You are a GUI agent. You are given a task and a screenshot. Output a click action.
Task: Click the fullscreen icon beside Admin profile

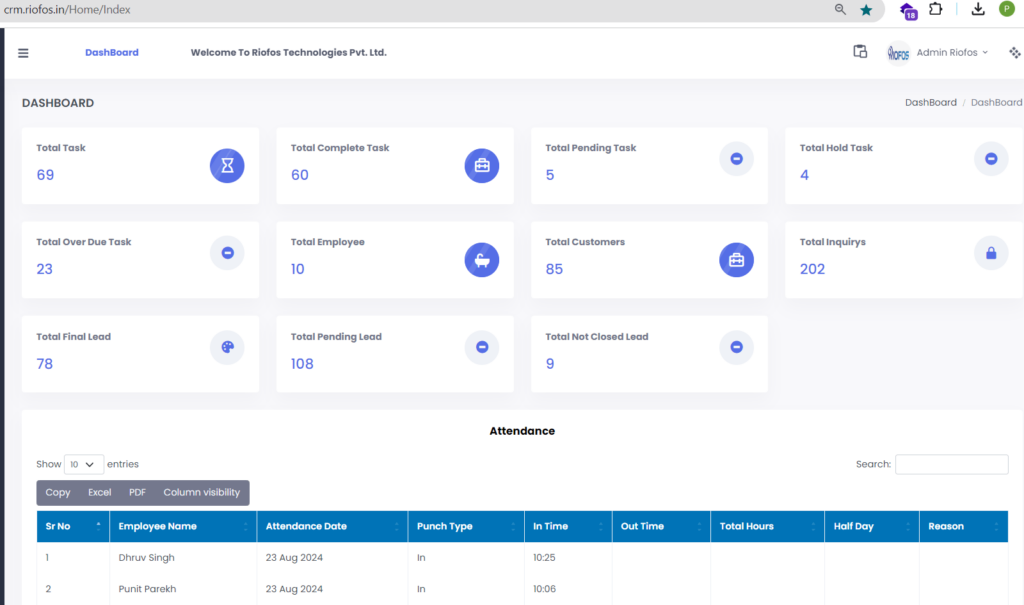pos(860,52)
